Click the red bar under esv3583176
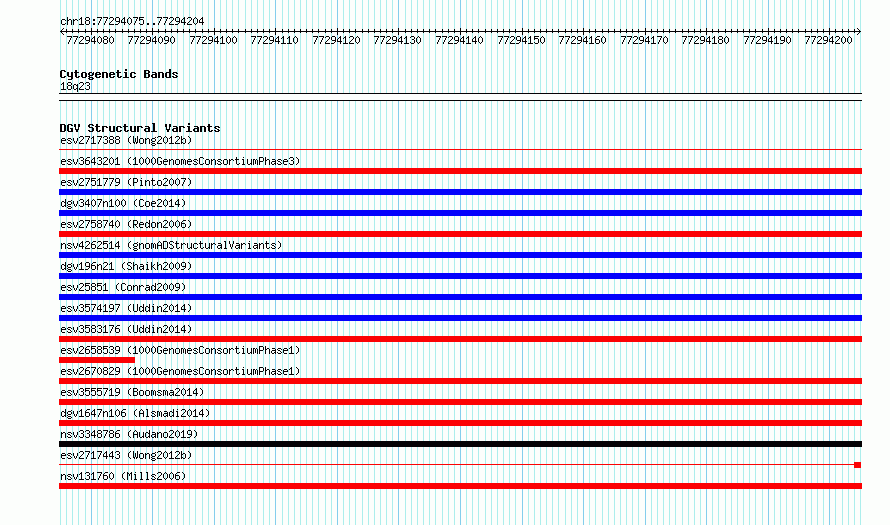The height and width of the screenshot is (525, 890). pos(460,339)
